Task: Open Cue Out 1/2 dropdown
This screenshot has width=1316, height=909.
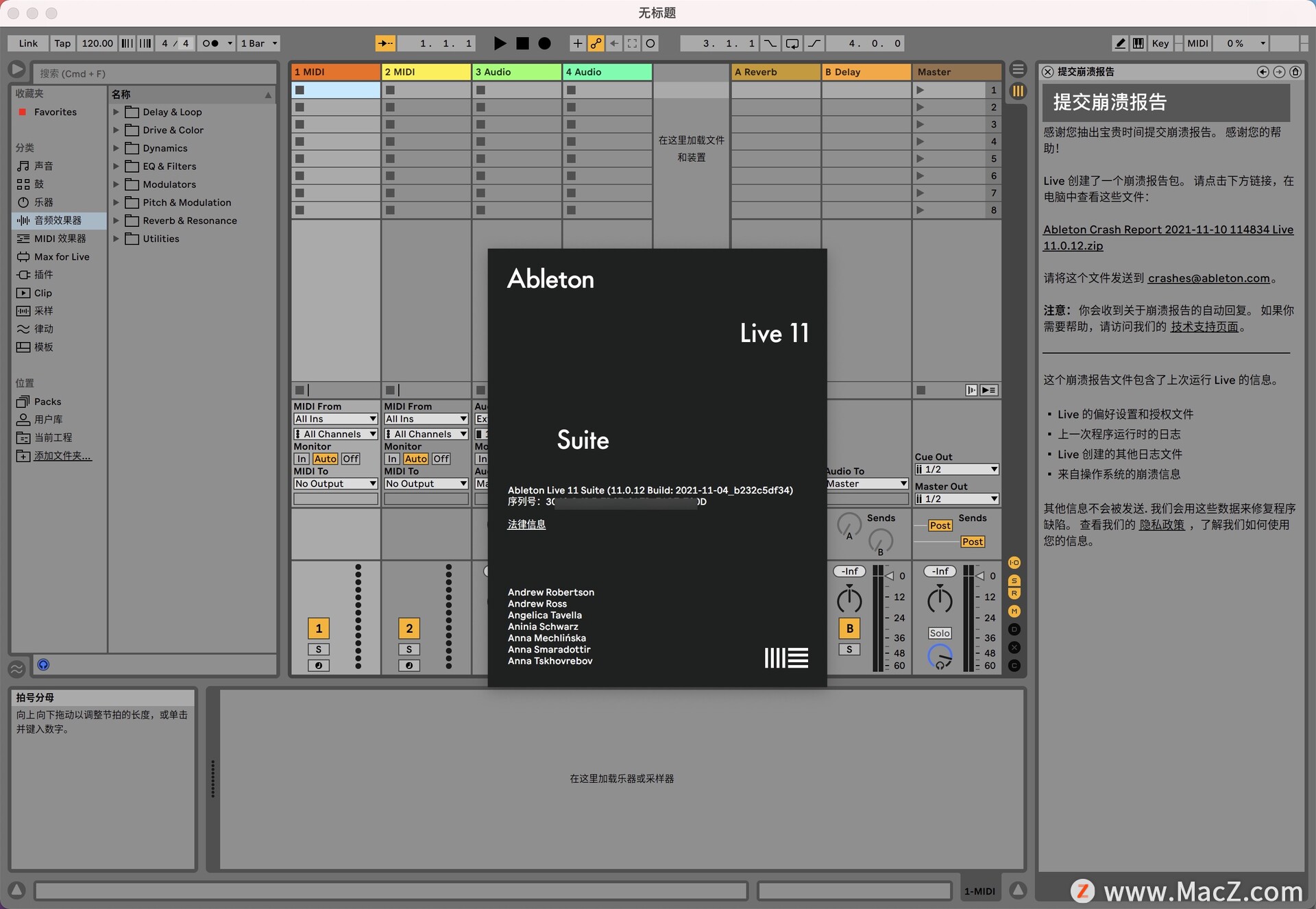Action: (957, 470)
